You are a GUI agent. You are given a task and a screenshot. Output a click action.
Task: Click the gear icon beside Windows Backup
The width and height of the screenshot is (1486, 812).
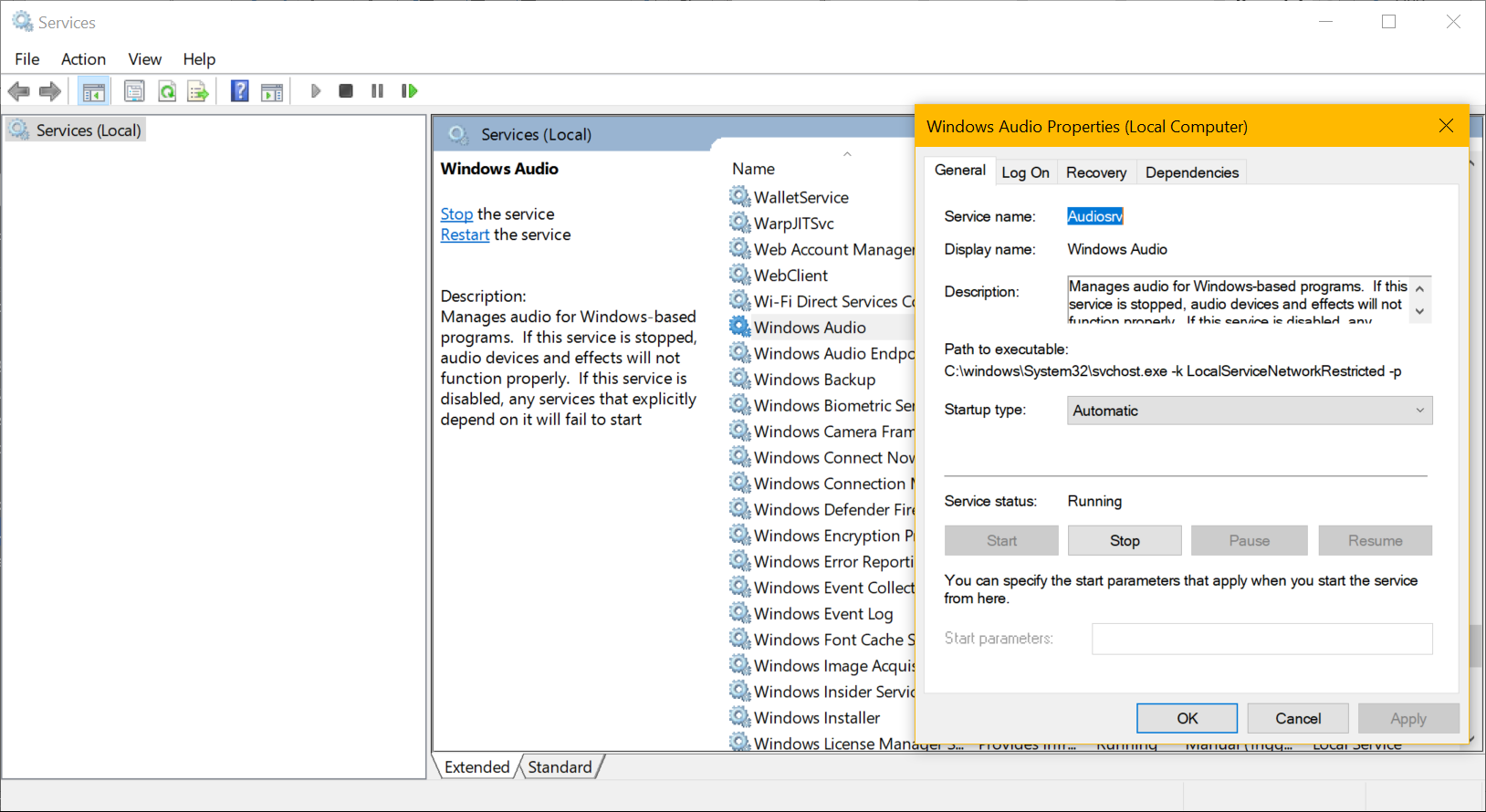point(740,379)
